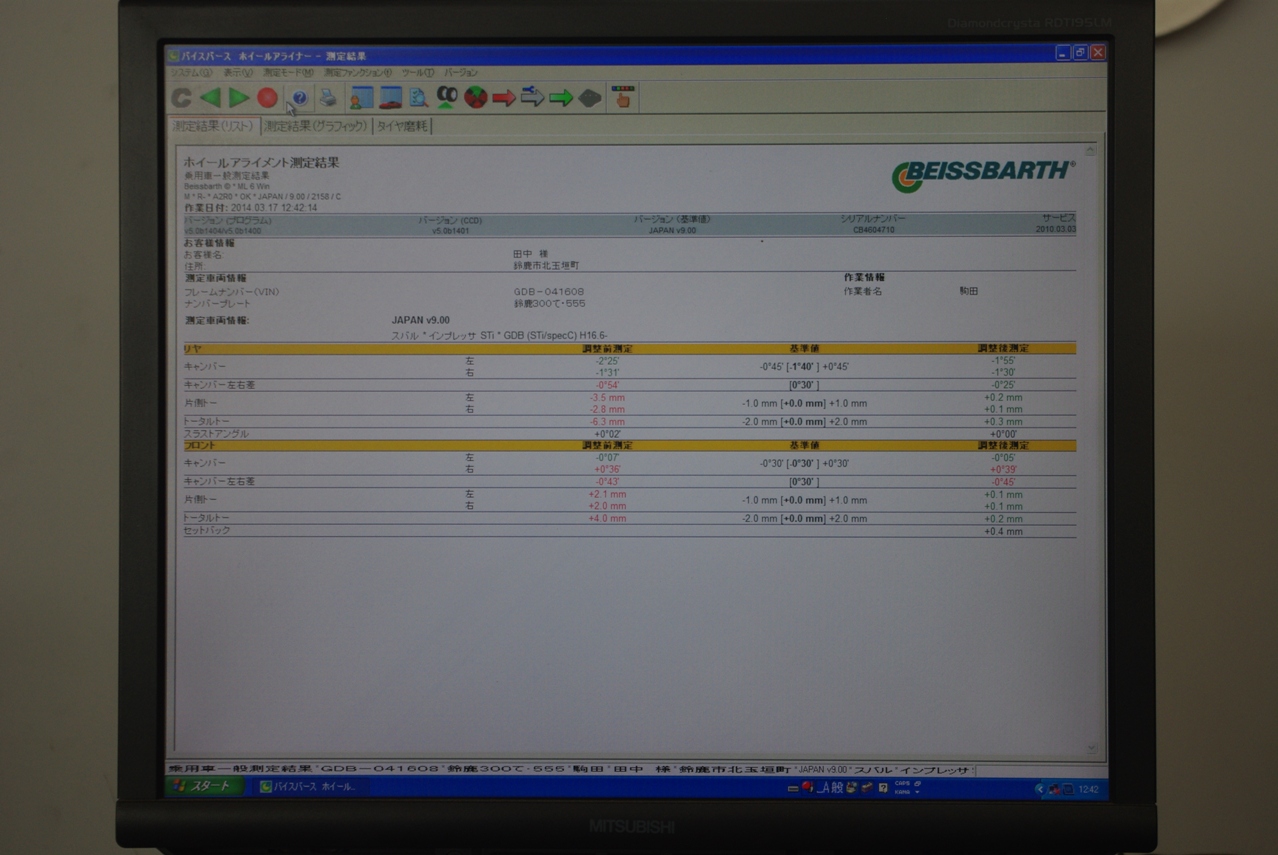Click the green back arrow toolbar icon
The height and width of the screenshot is (855, 1278).
[210, 97]
